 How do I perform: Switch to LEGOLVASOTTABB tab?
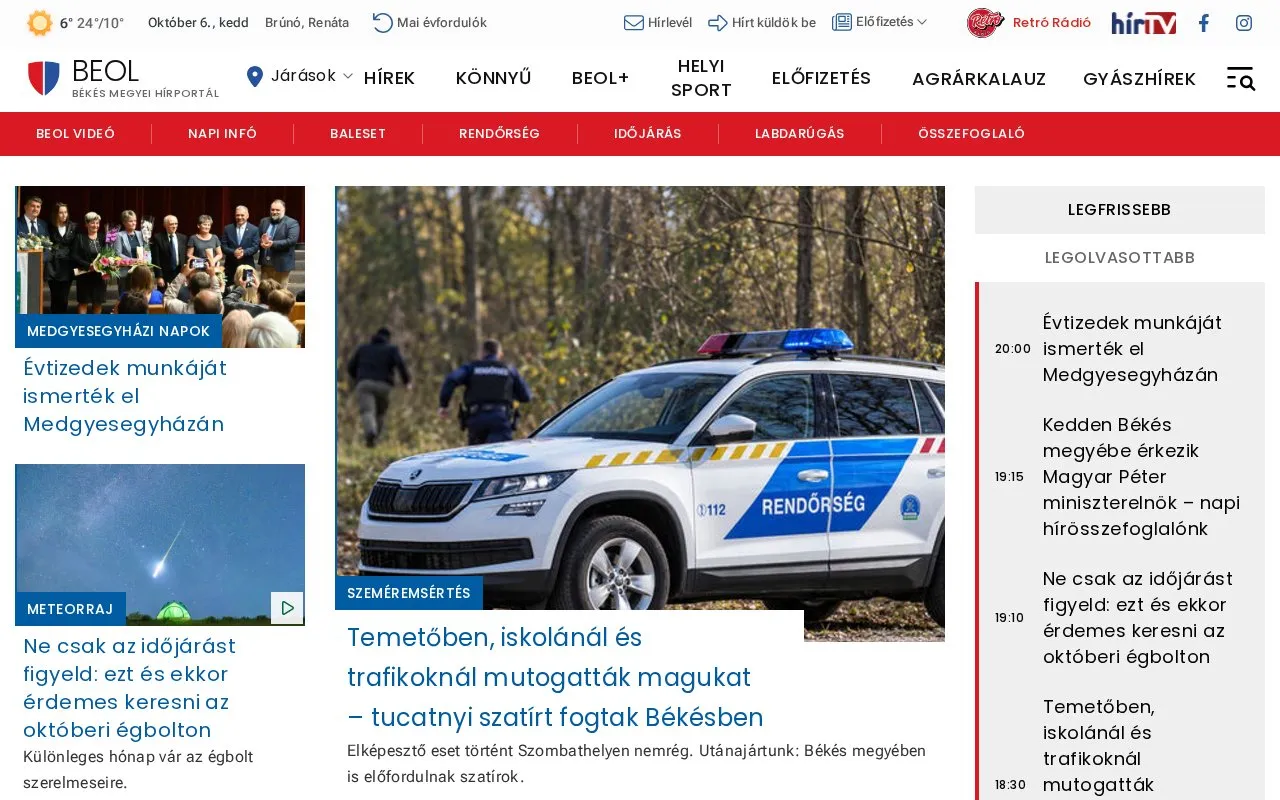coord(1119,258)
